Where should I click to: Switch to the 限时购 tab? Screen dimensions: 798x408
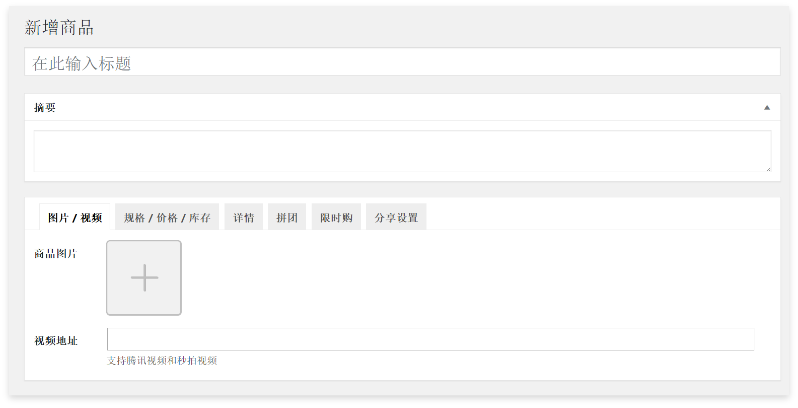(x=336, y=217)
